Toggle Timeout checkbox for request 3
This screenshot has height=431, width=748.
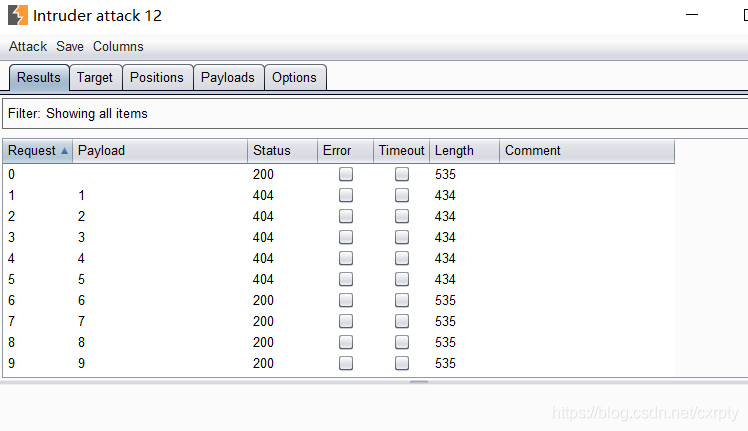[402, 237]
